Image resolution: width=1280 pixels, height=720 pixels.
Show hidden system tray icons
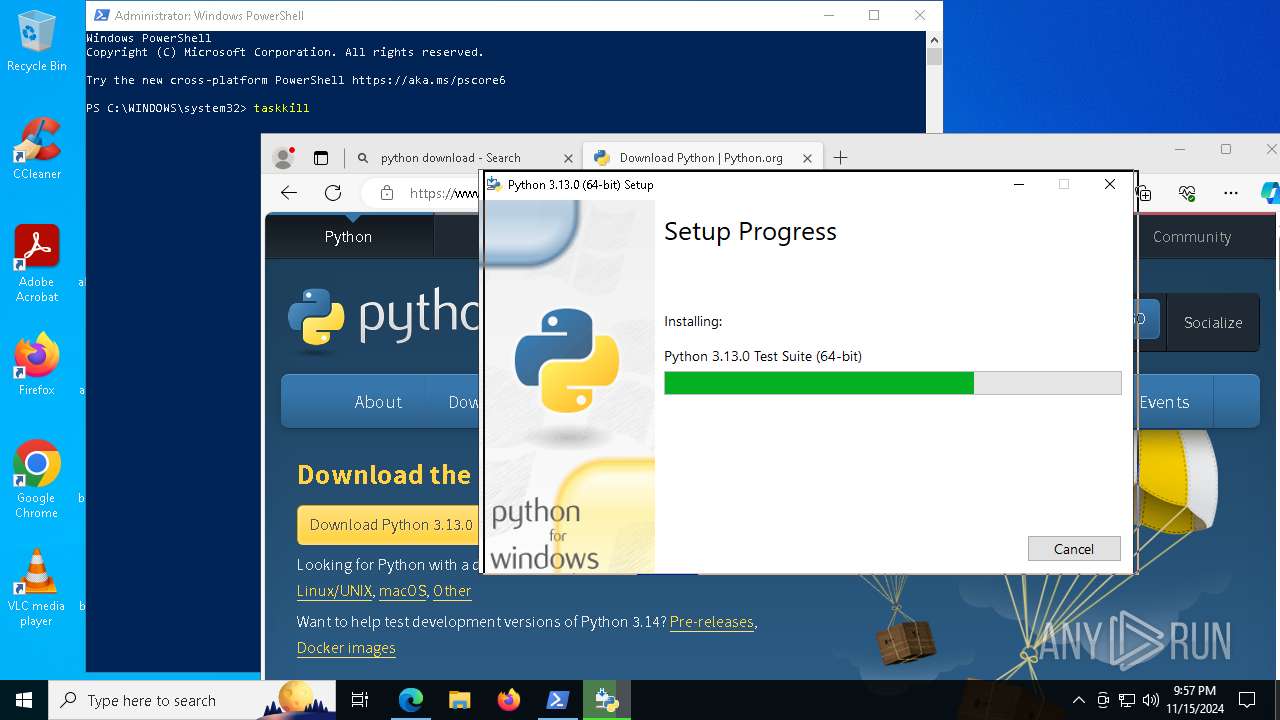1079,700
